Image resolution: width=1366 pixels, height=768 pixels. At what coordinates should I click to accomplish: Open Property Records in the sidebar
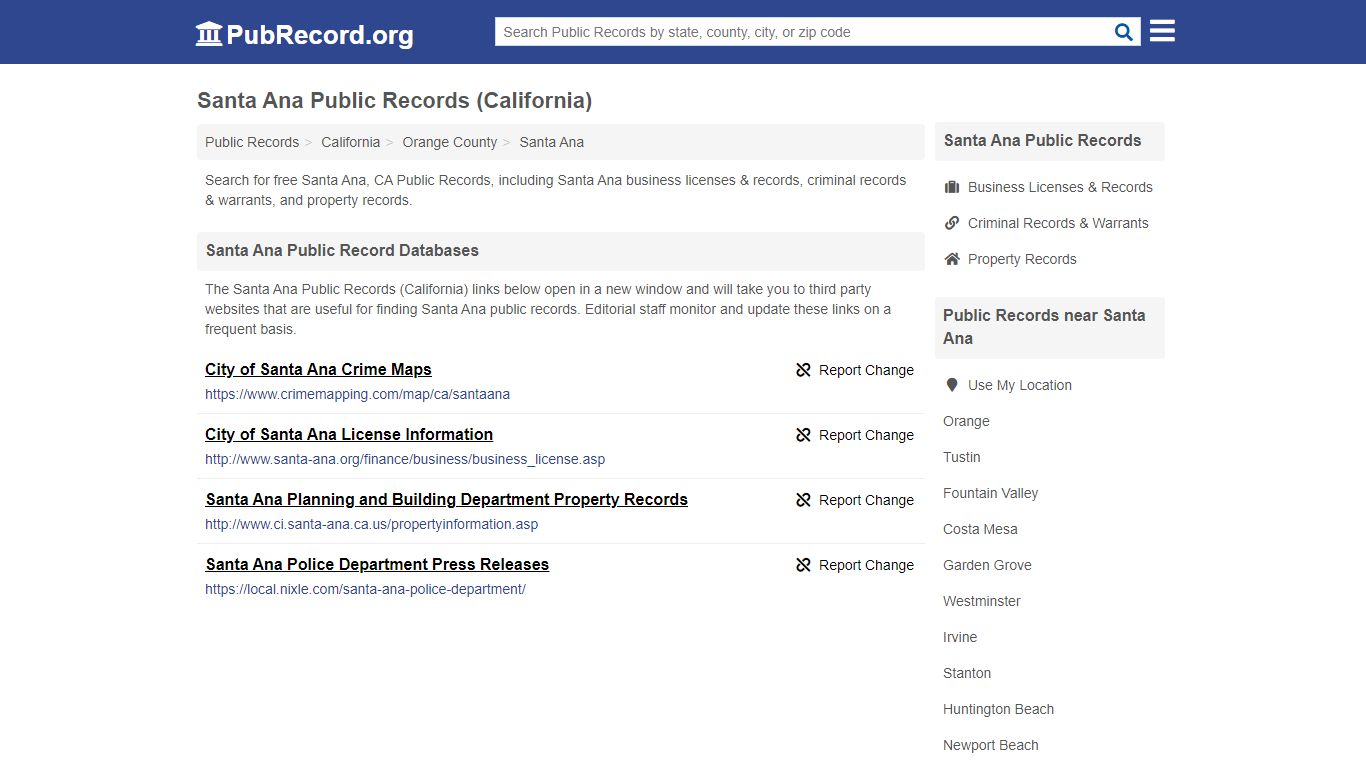(x=1022, y=259)
